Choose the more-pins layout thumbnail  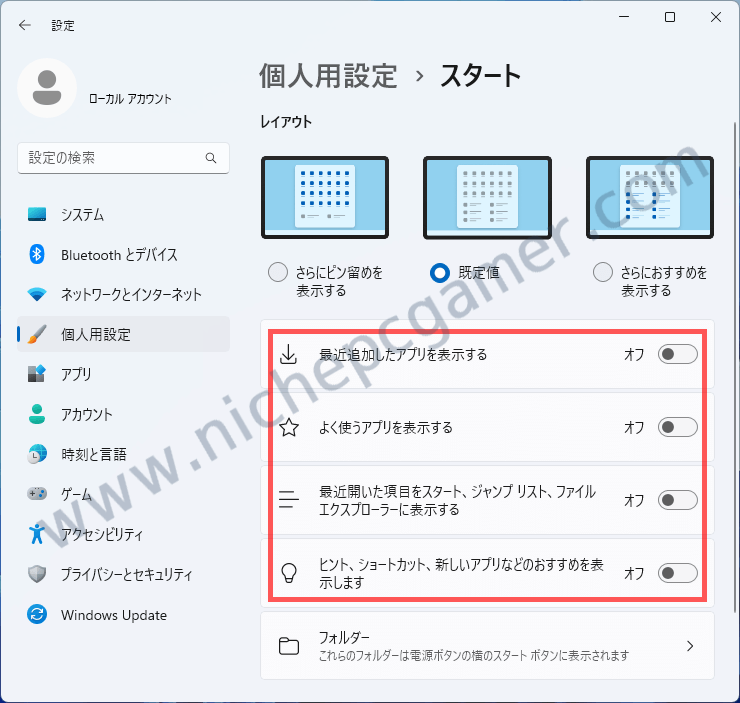[x=325, y=197]
